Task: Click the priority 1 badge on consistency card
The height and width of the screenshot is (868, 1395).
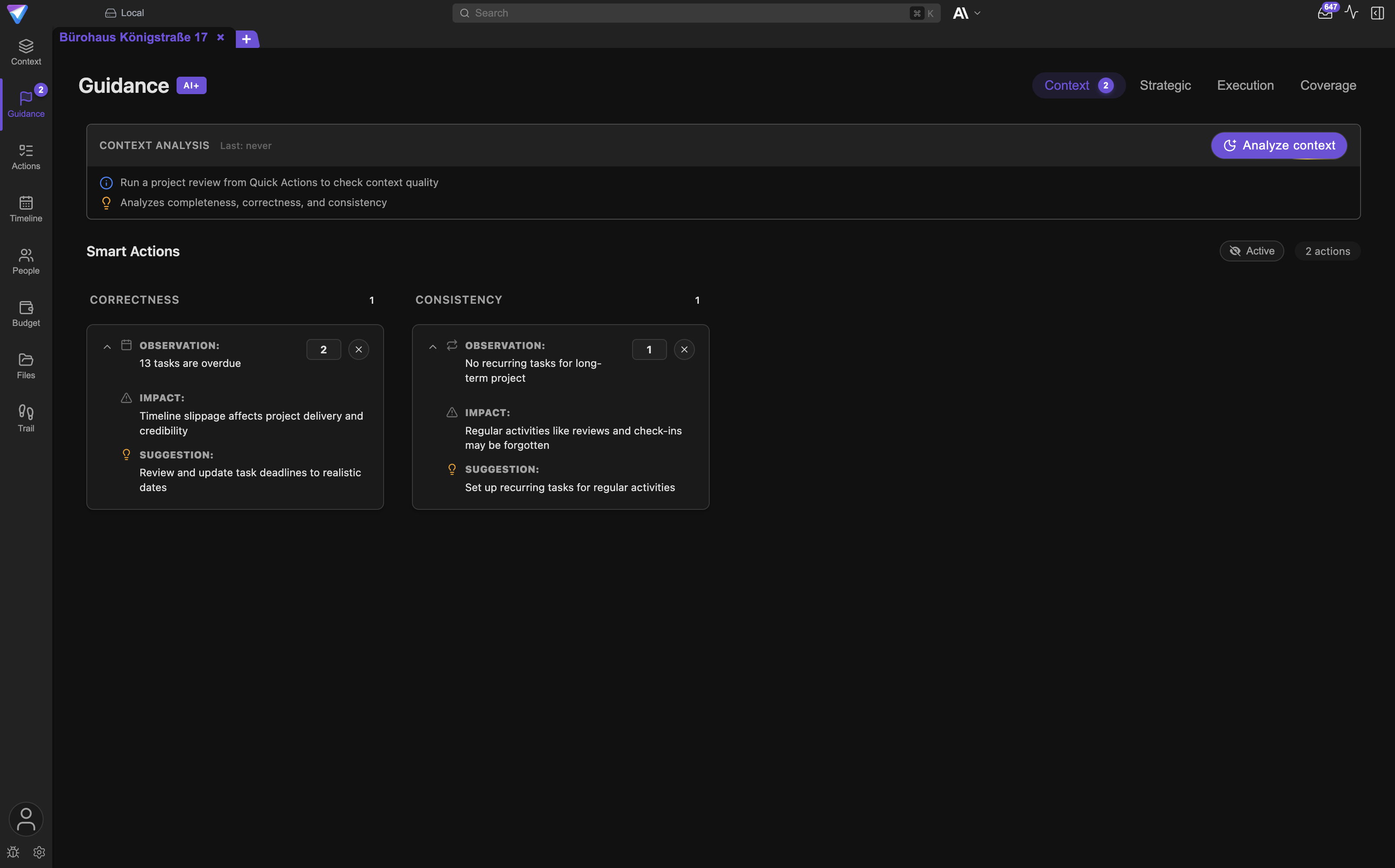Action: point(649,349)
